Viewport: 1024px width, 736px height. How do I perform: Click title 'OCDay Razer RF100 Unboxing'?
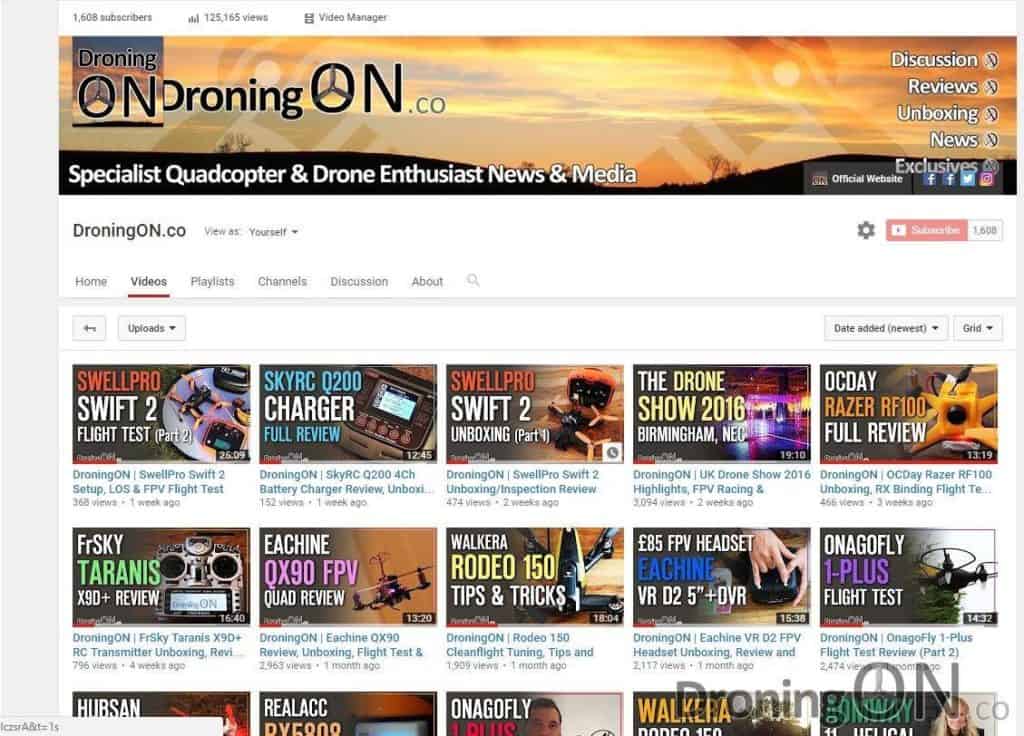tap(906, 482)
